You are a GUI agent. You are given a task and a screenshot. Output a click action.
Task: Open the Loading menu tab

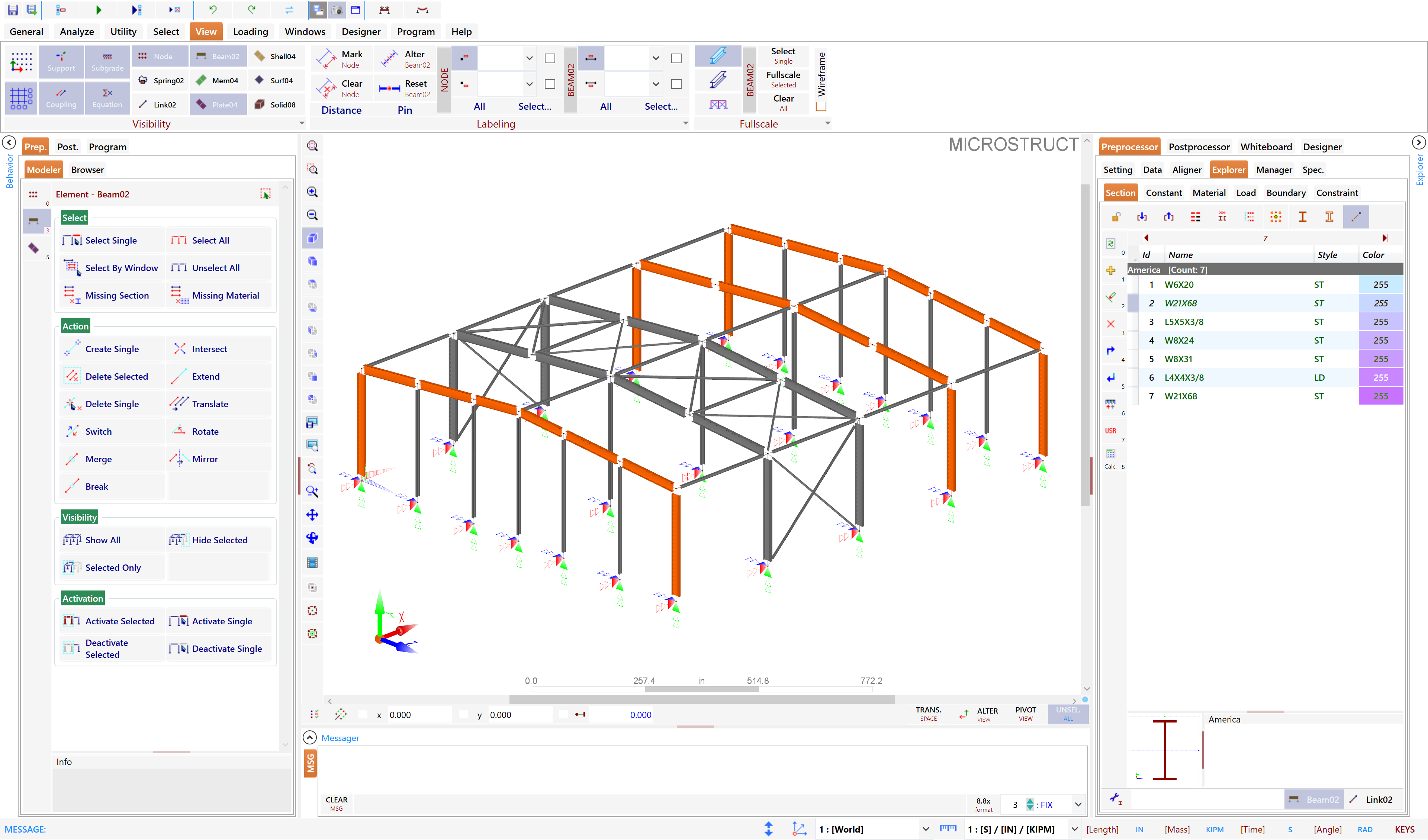click(251, 31)
